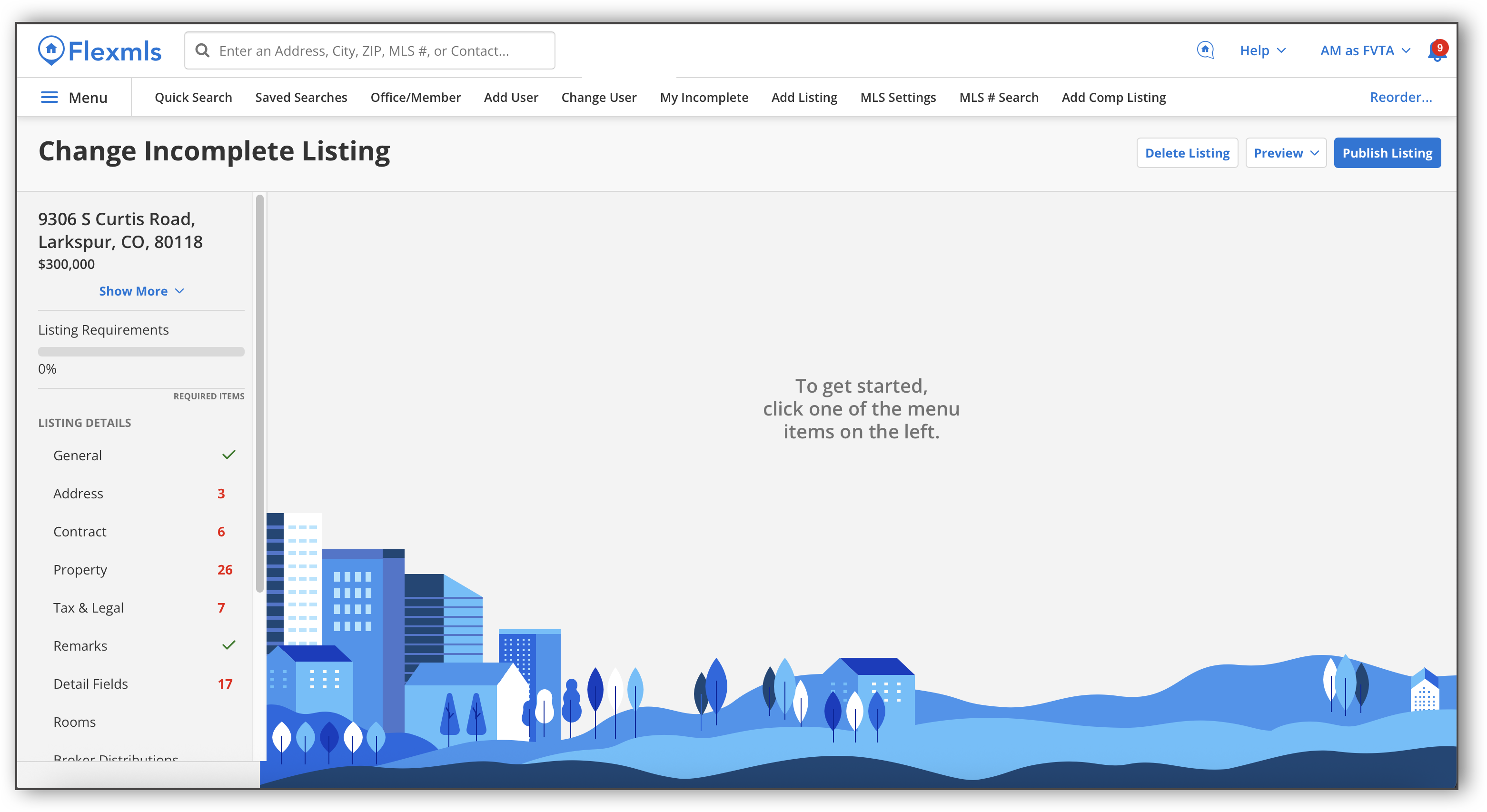Select Tax & Legal in the sidebar
Viewport: 1487px width, 812px height.
tap(89, 608)
